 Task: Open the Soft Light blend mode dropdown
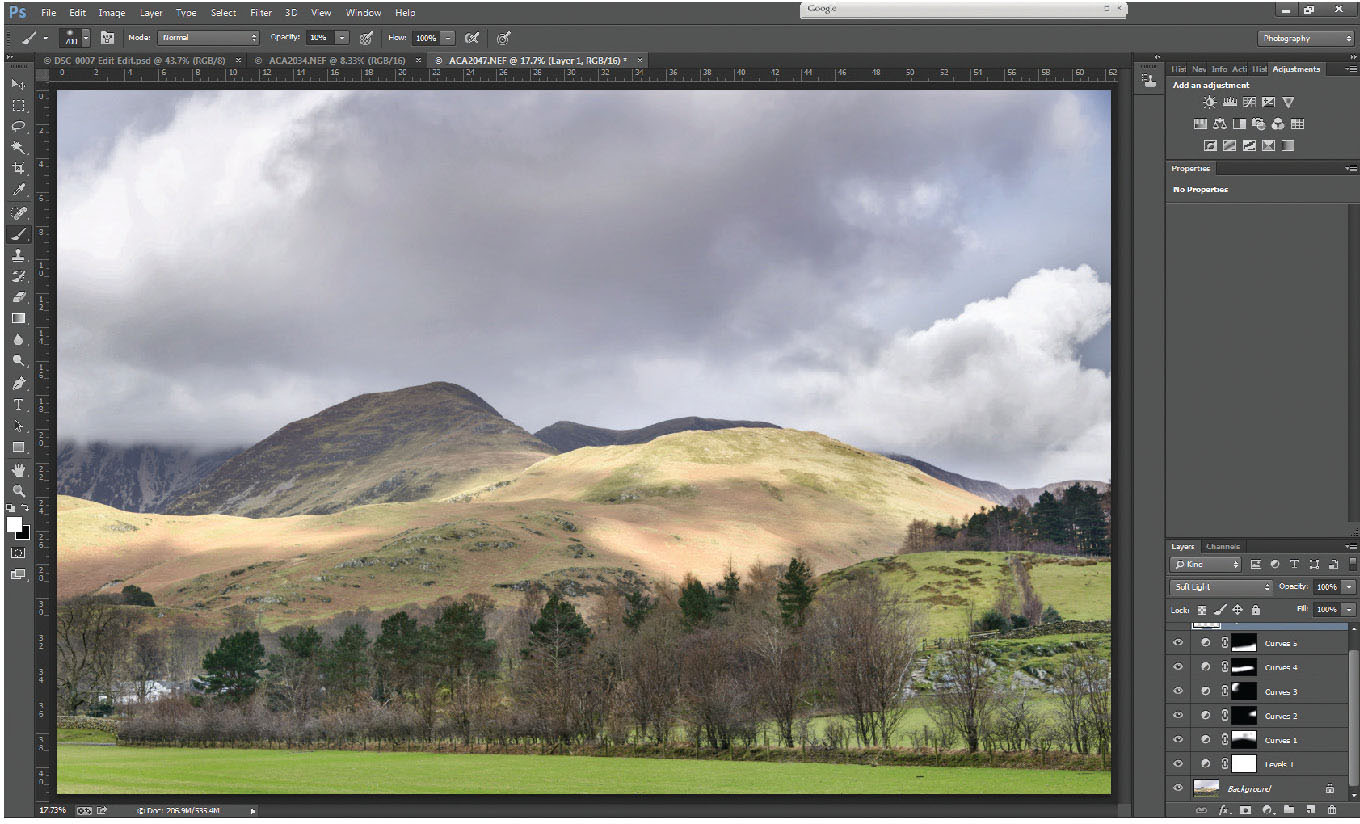click(1220, 587)
